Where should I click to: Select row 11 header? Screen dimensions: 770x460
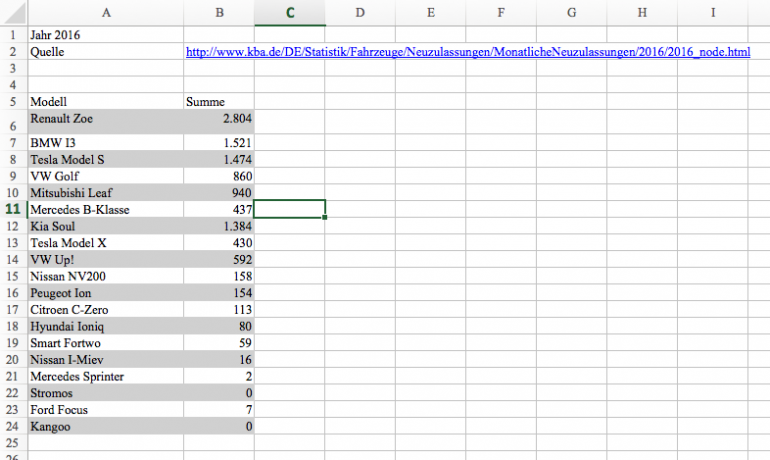(13, 209)
